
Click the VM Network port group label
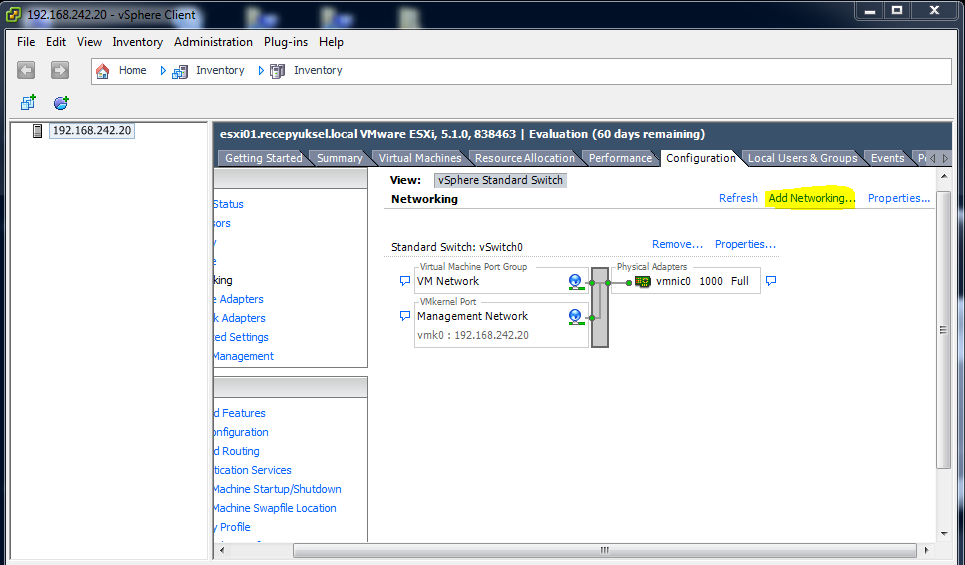(447, 281)
